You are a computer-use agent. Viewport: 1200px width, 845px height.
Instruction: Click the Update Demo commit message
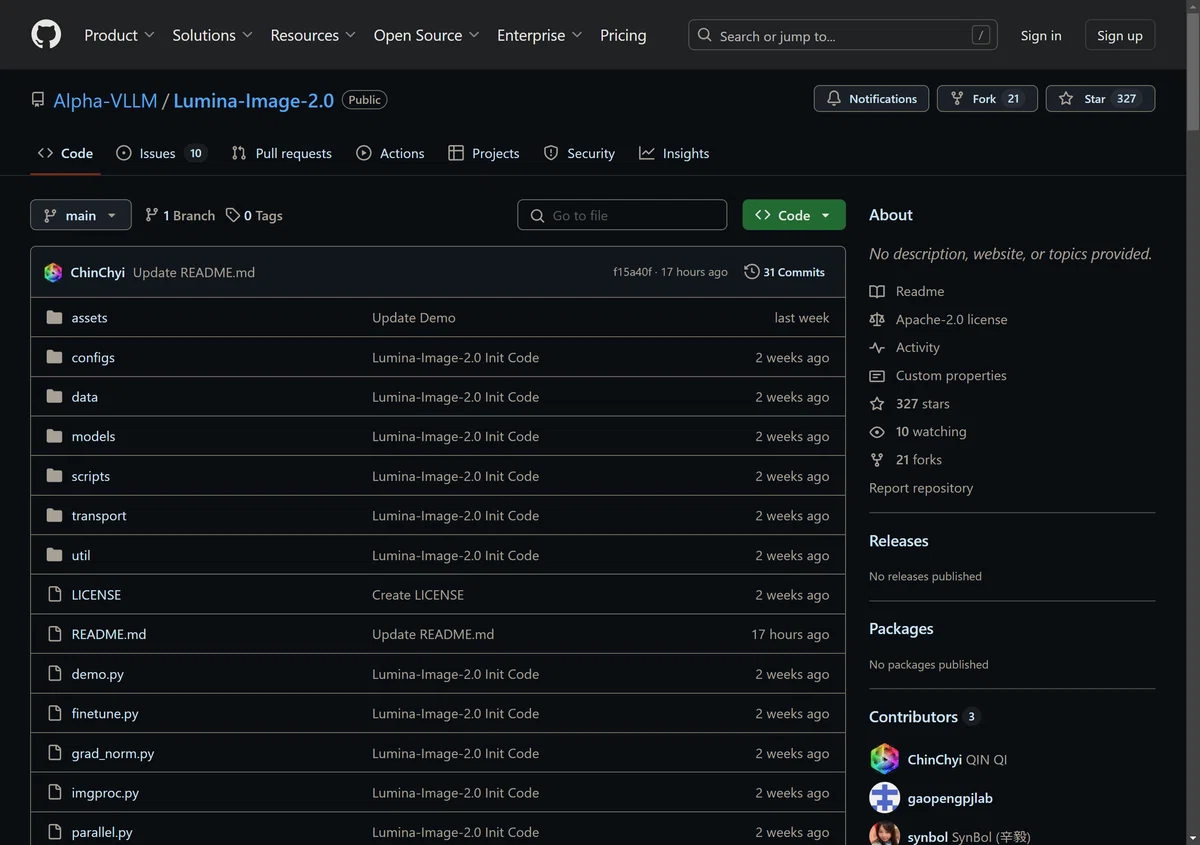pyautogui.click(x=414, y=318)
